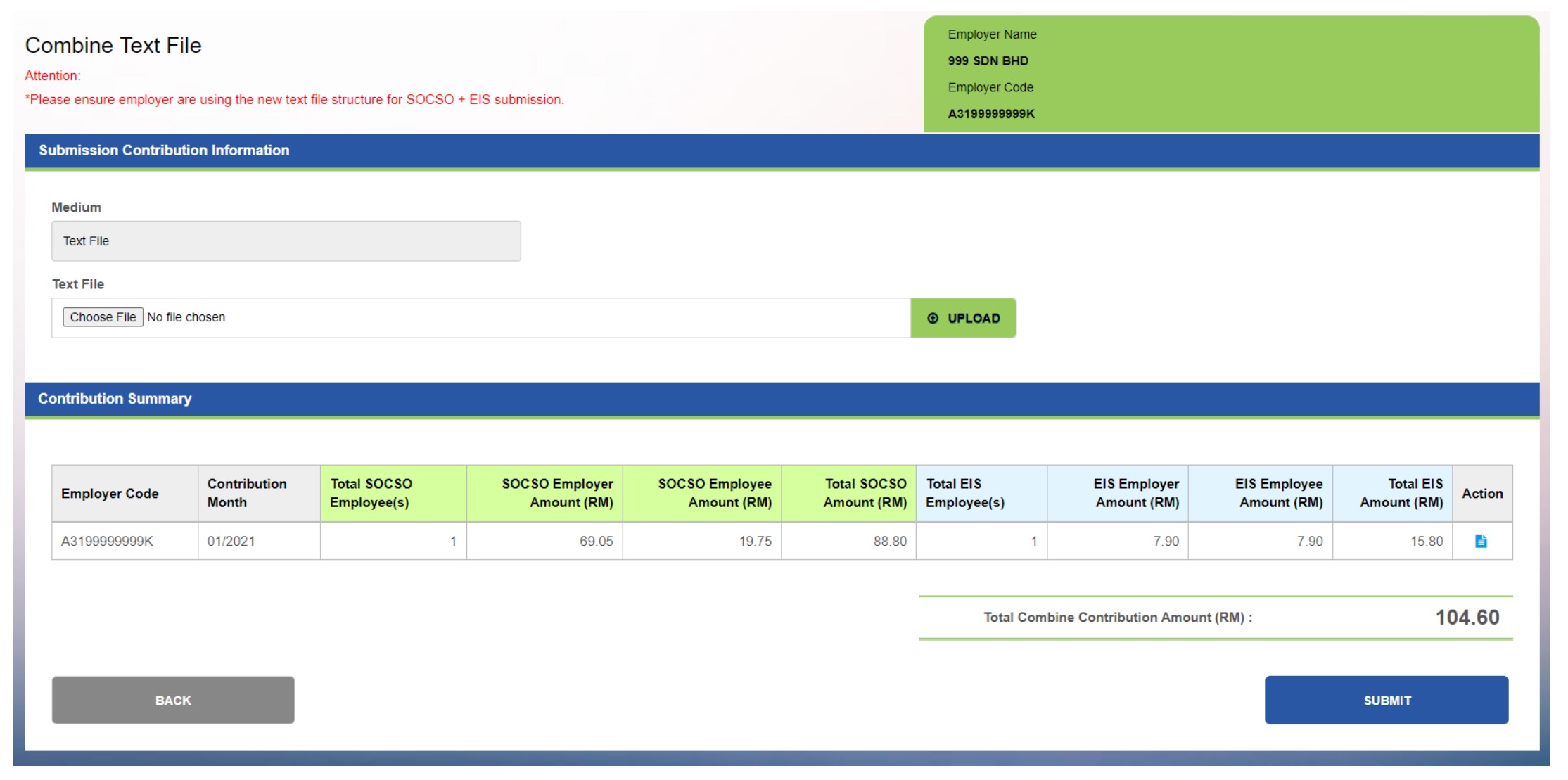The image size is (1568, 780).
Task: Click the document icon in Action column
Action: (x=1481, y=541)
